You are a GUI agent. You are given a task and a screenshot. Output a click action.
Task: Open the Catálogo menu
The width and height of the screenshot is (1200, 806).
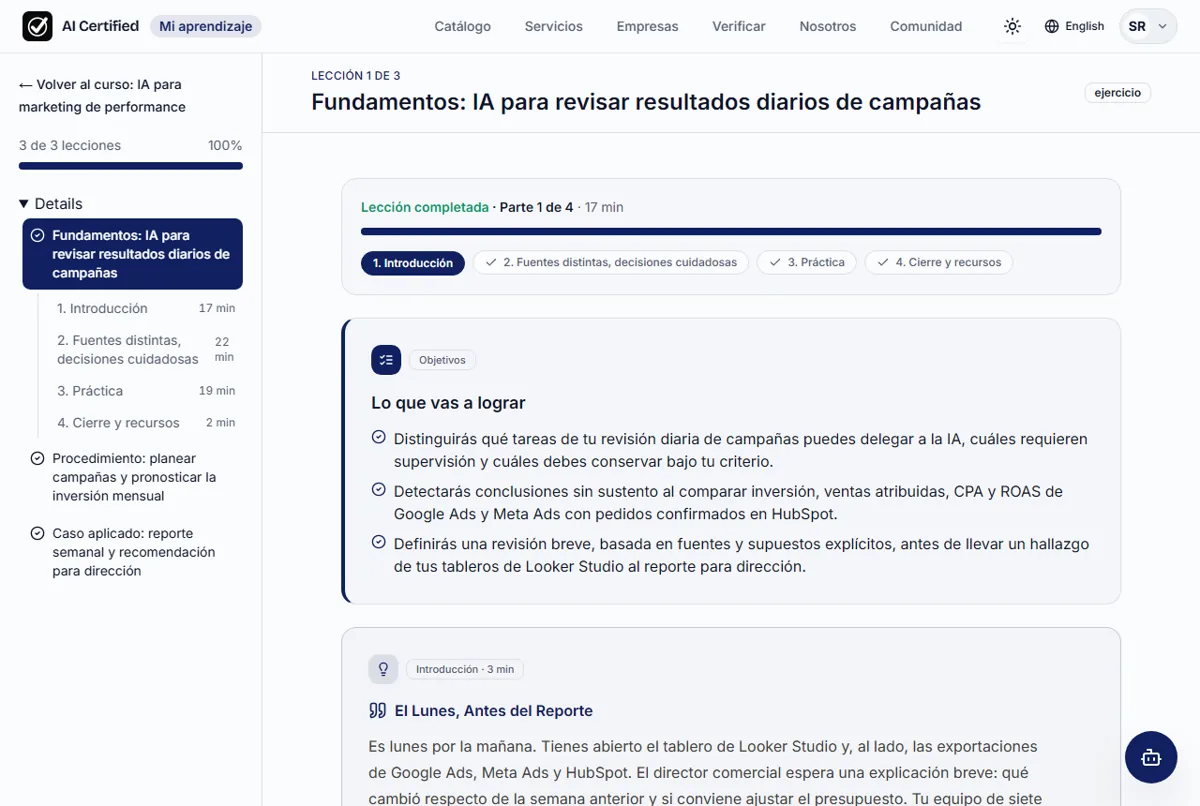tap(462, 26)
